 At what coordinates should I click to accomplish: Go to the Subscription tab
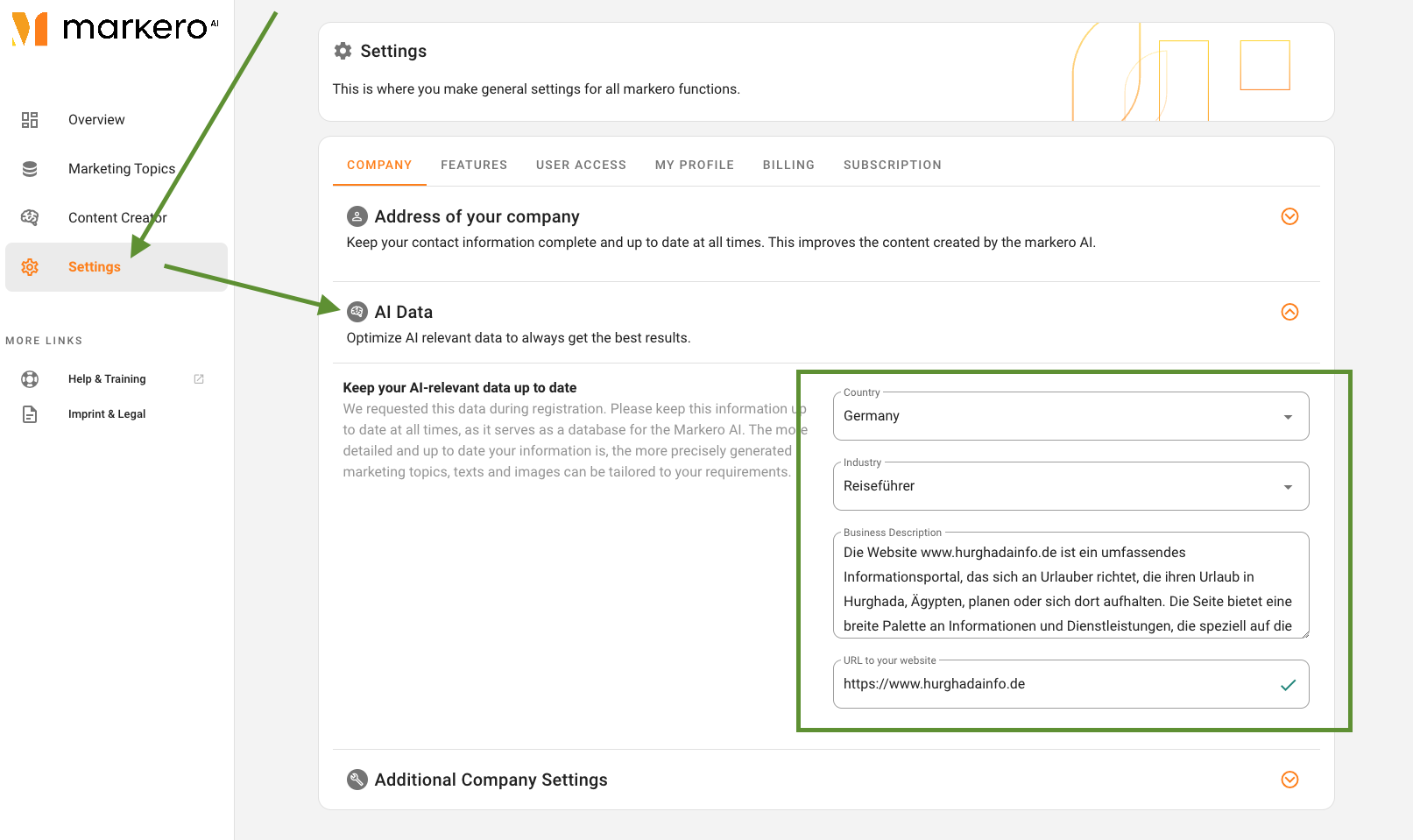click(893, 165)
